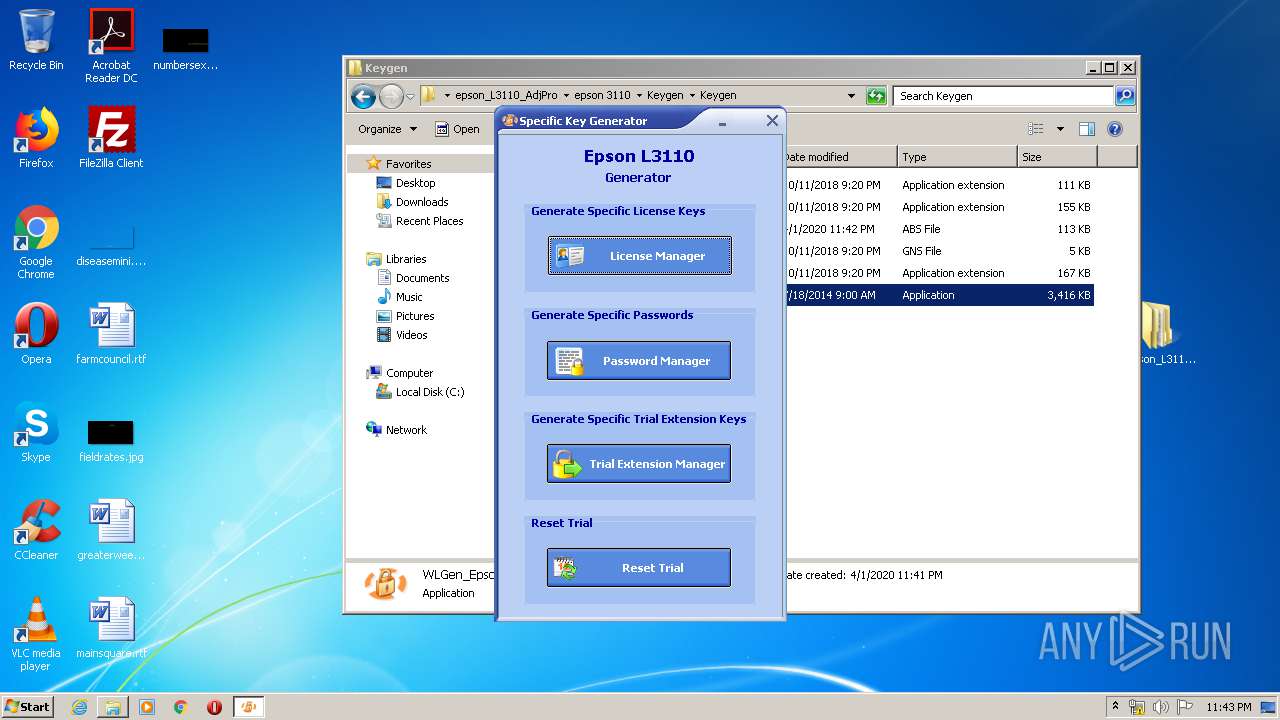Open Firefox desktop icon
This screenshot has width=1280, height=720.
36,138
